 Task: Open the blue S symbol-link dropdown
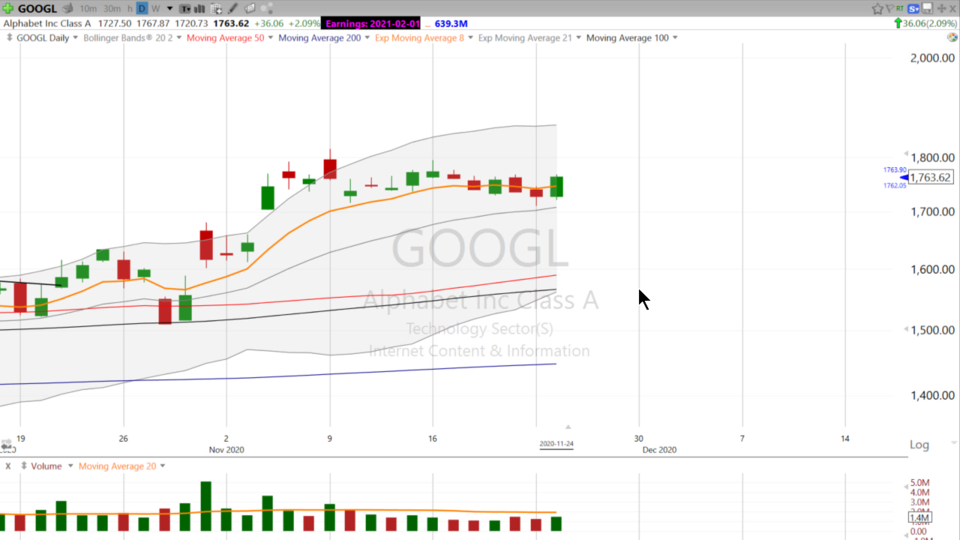pos(913,9)
